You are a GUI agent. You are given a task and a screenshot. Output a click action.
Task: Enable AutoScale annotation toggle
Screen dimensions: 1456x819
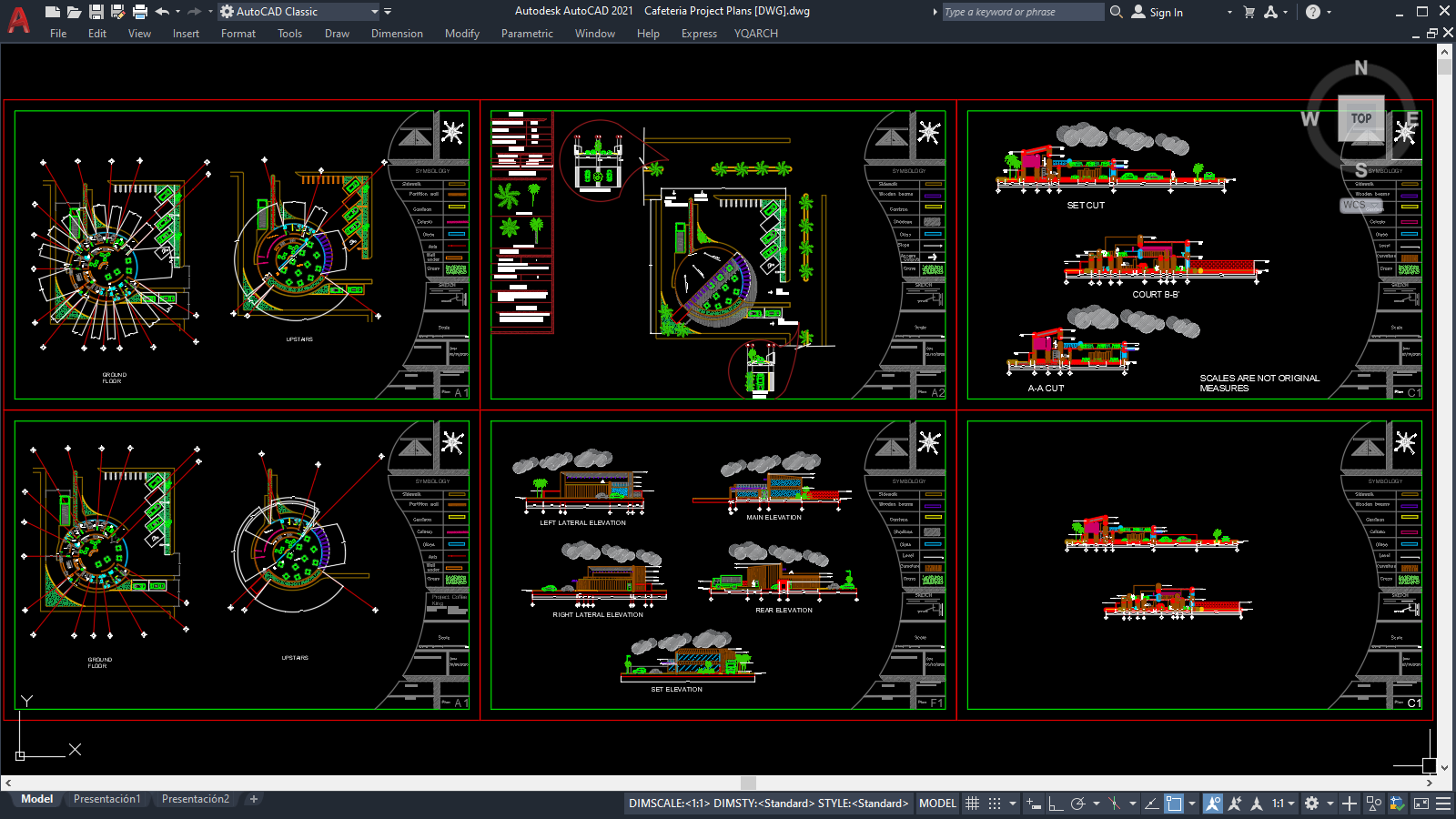click(1238, 804)
